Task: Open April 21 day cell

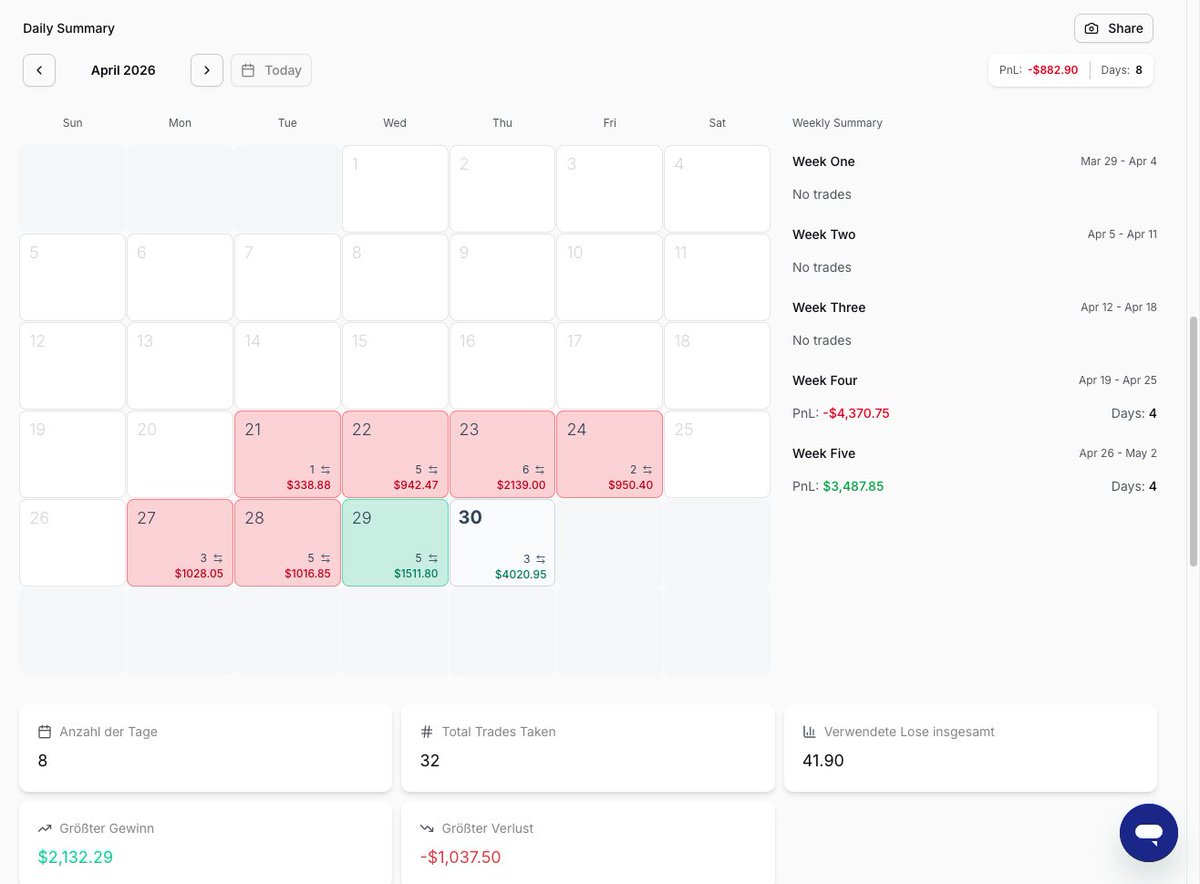Action: (288, 454)
